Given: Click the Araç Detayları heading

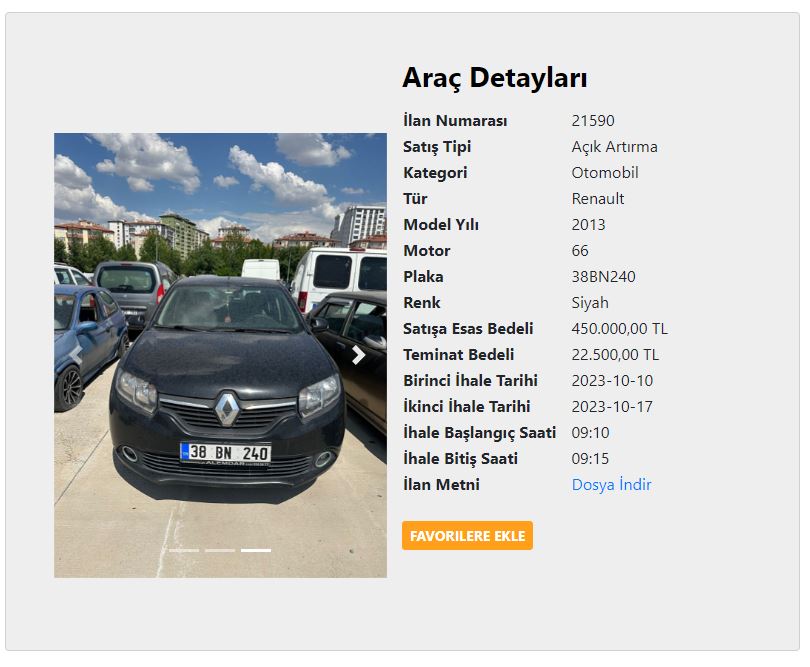Looking at the screenshot, I should click(494, 78).
